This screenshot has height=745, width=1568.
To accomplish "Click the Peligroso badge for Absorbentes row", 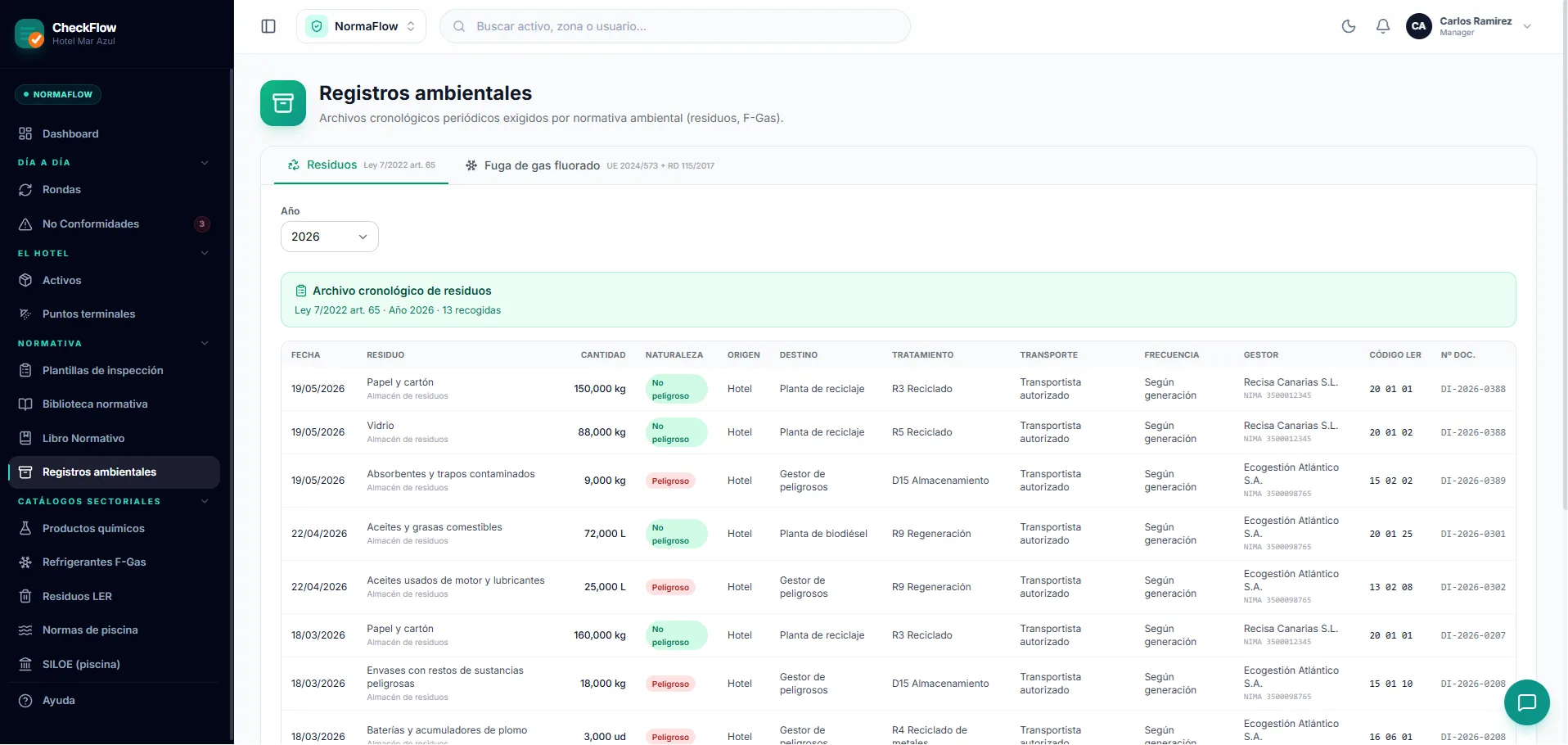I will 670,481.
